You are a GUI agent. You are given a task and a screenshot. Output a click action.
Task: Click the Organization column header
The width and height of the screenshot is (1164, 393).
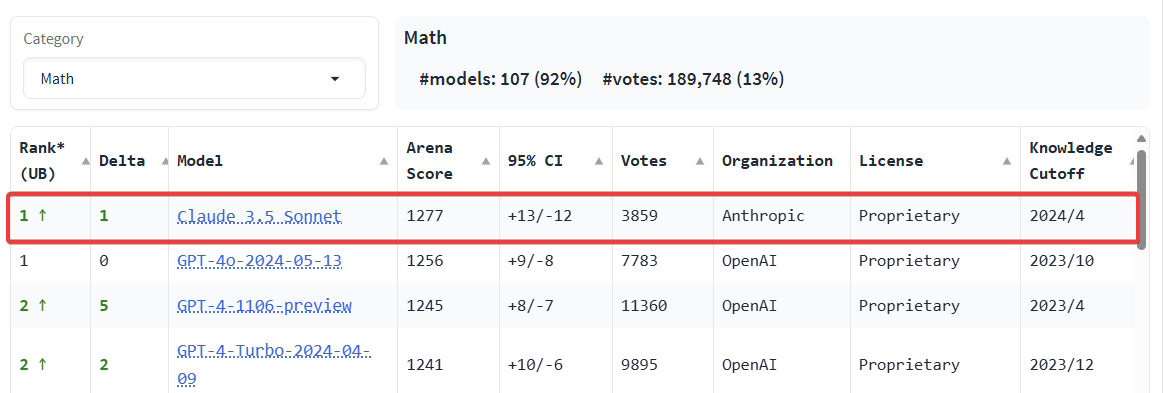point(777,161)
